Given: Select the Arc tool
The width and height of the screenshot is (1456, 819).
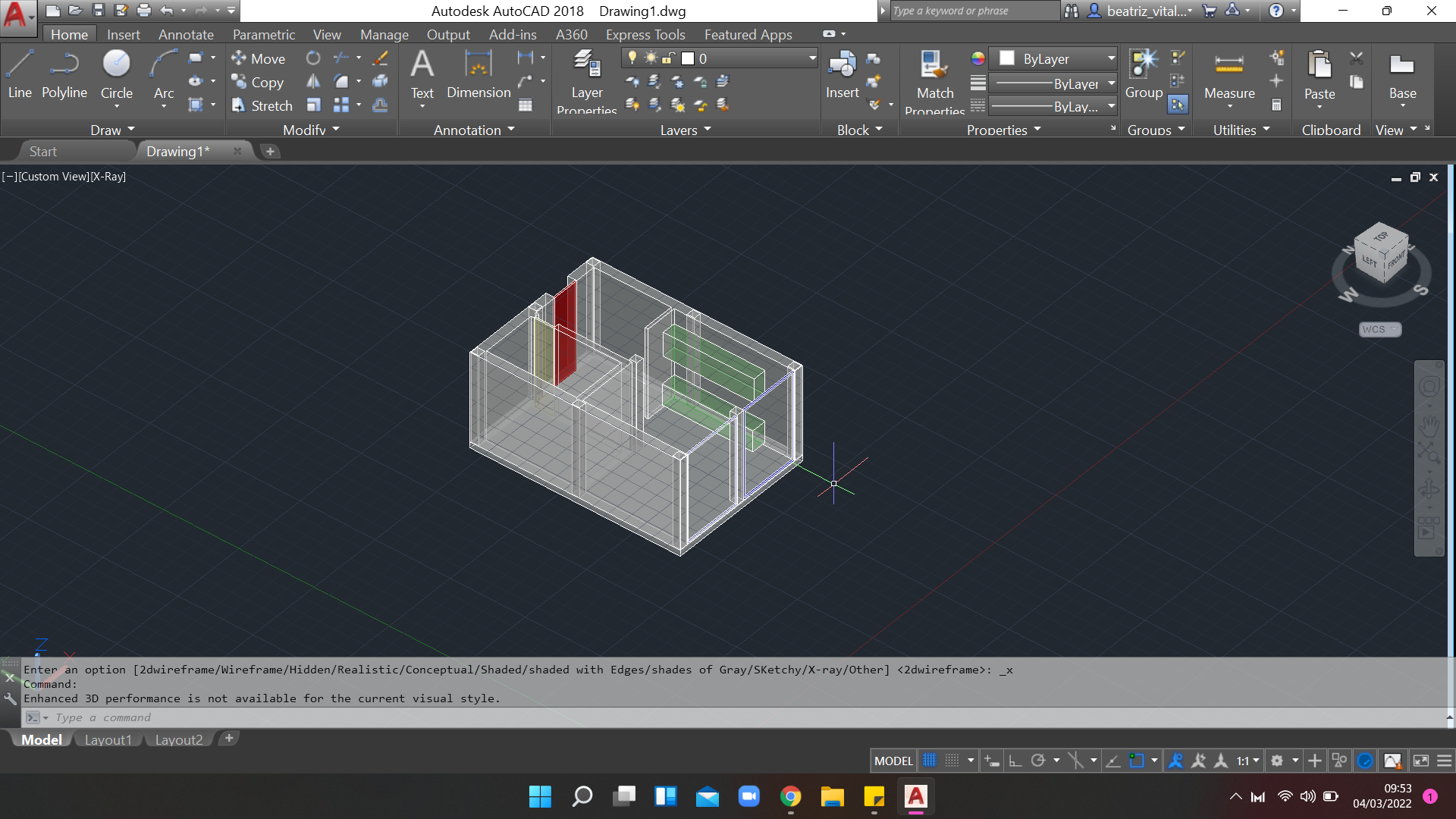Looking at the screenshot, I should coord(164,74).
